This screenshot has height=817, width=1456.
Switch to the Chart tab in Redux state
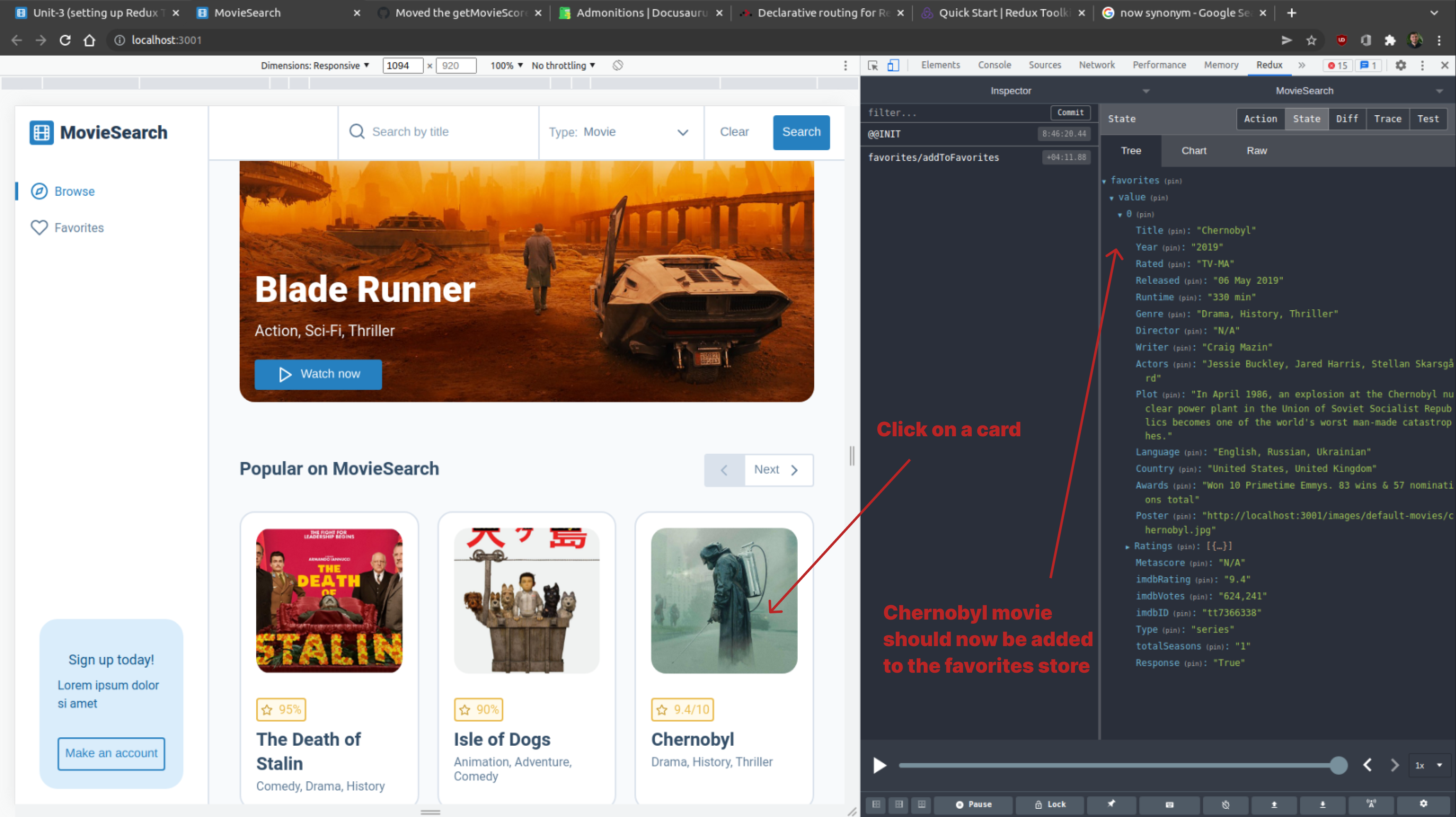coord(1194,151)
